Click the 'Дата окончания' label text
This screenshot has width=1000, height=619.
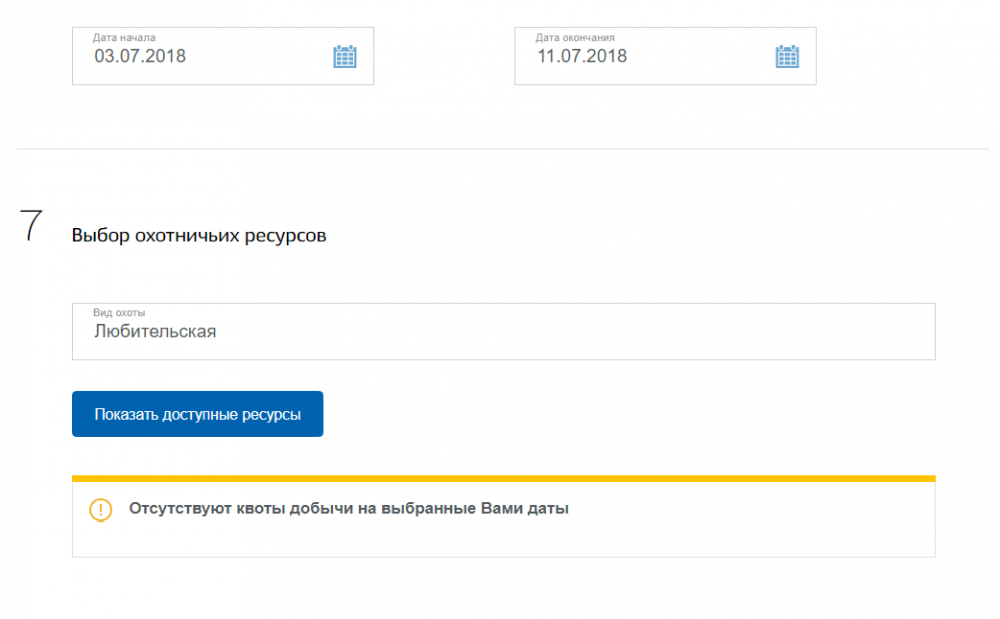click(x=575, y=38)
